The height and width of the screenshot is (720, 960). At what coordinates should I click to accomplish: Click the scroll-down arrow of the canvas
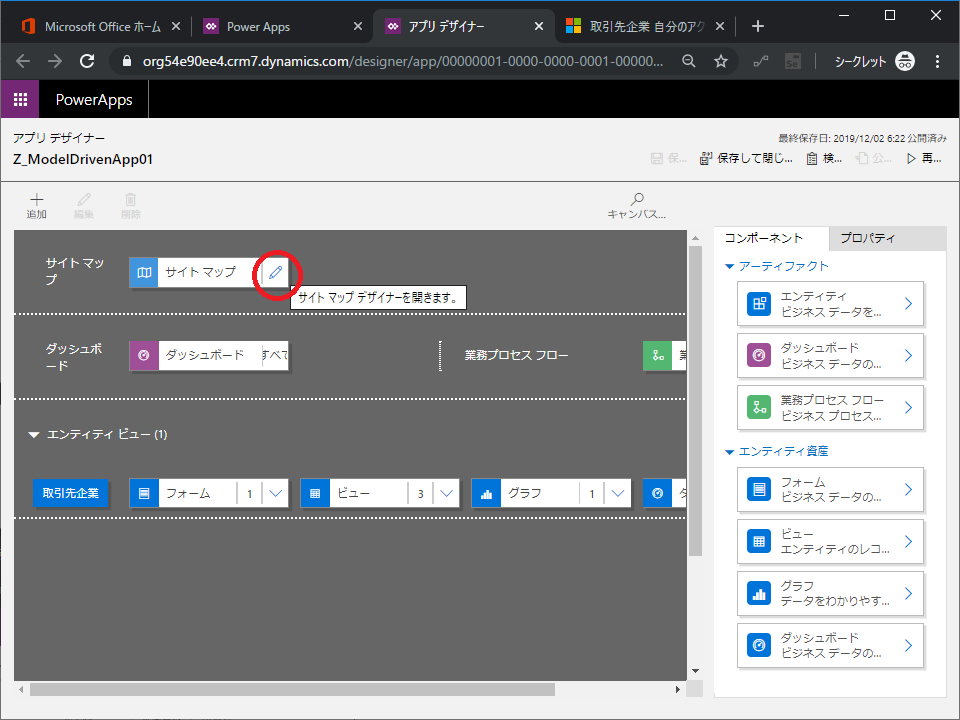point(695,671)
